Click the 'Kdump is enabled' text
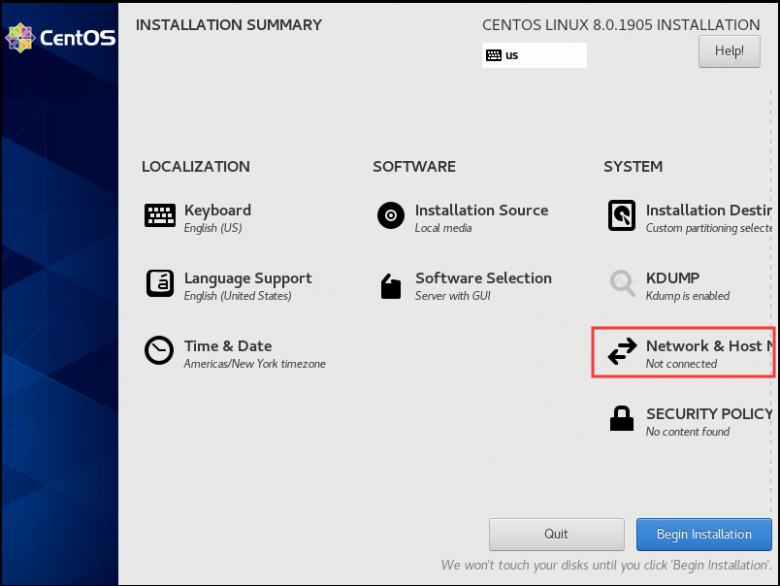 687,296
